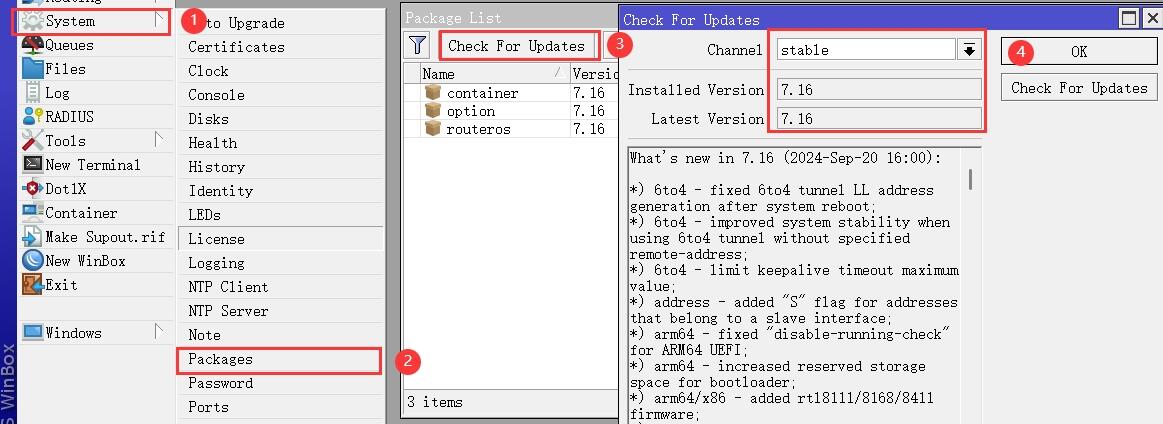Select History in the System submenu
The height and width of the screenshot is (424, 1163).
pyautogui.click(x=280, y=167)
